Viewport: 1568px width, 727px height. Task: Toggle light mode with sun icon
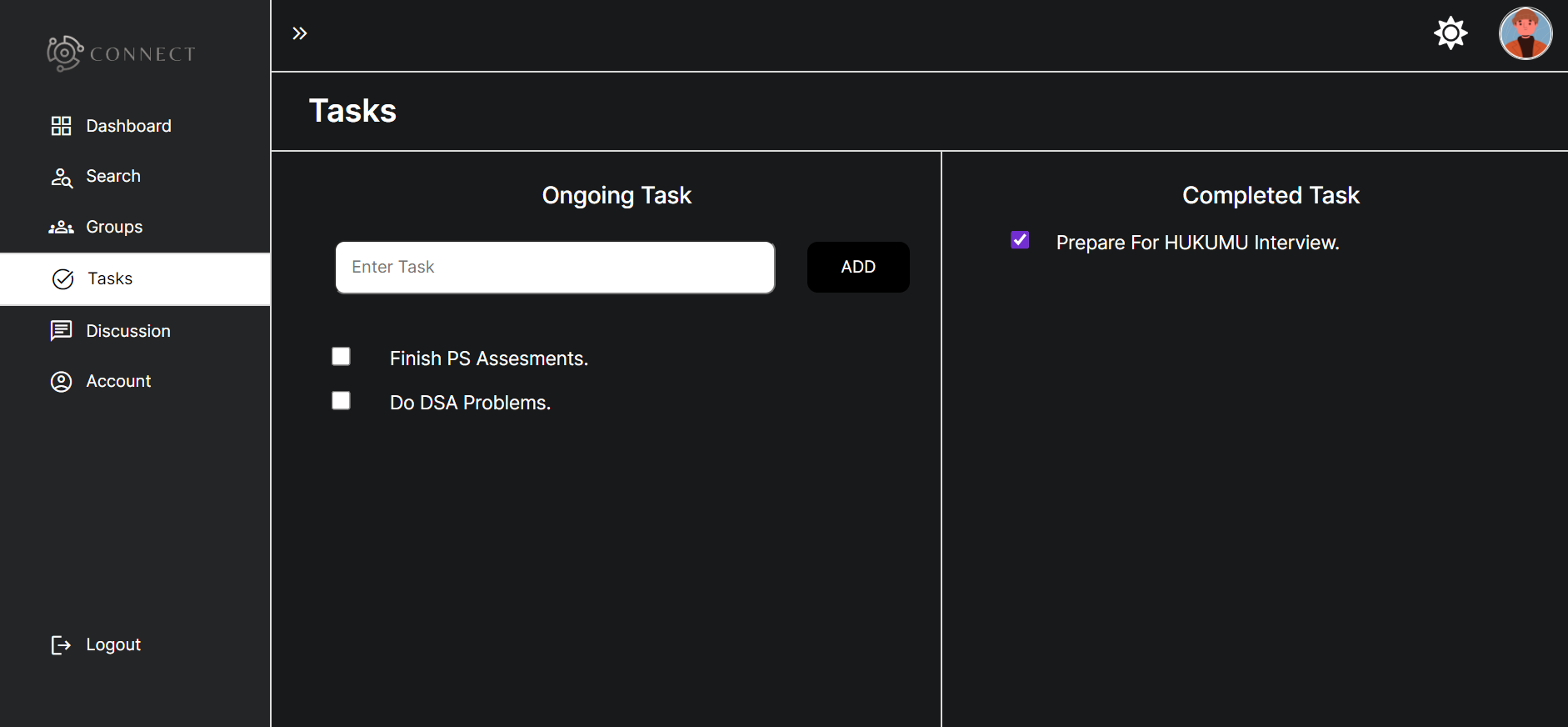coord(1451,33)
